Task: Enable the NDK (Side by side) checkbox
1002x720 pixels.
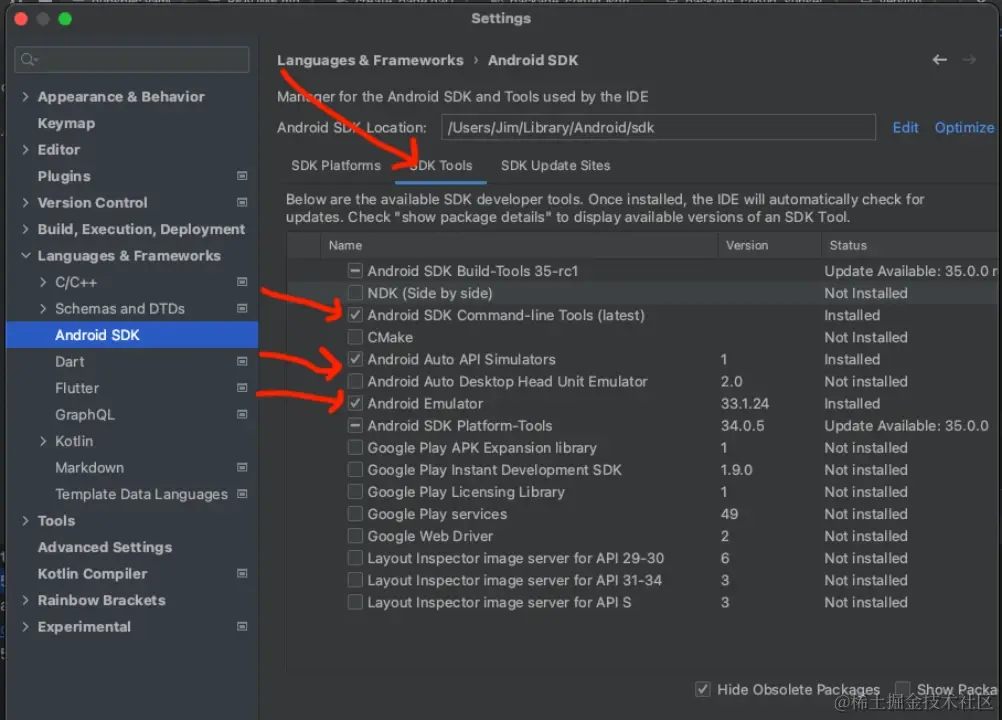Action: pyautogui.click(x=355, y=293)
